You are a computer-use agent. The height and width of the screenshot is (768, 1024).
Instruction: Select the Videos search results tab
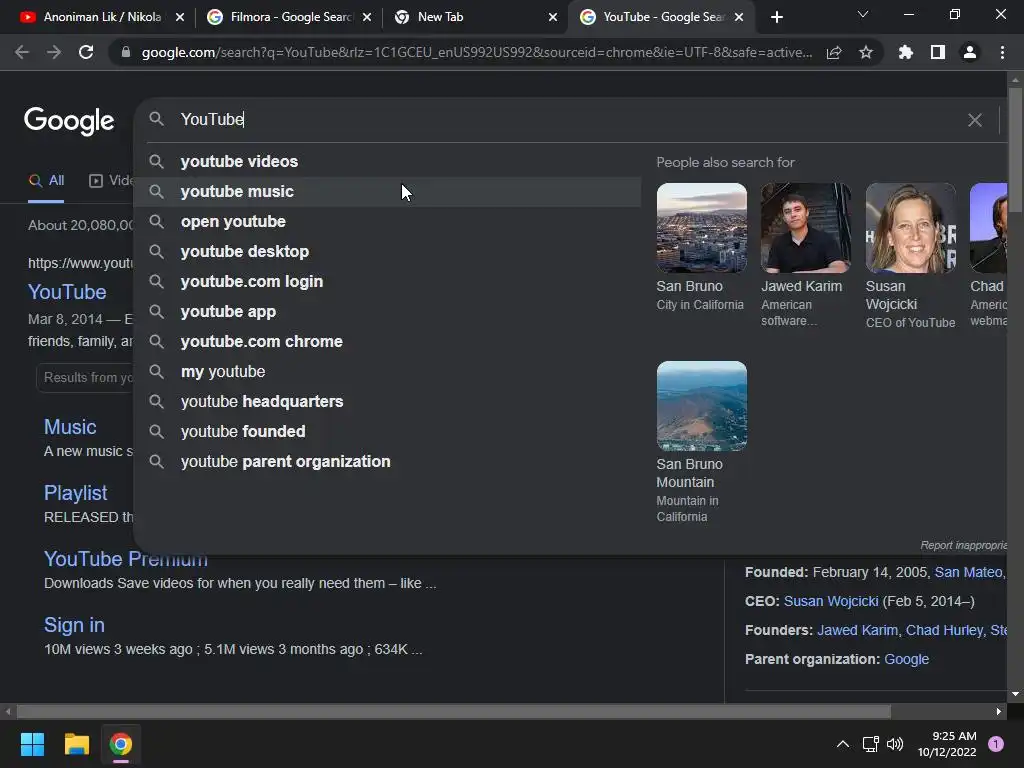(111, 181)
